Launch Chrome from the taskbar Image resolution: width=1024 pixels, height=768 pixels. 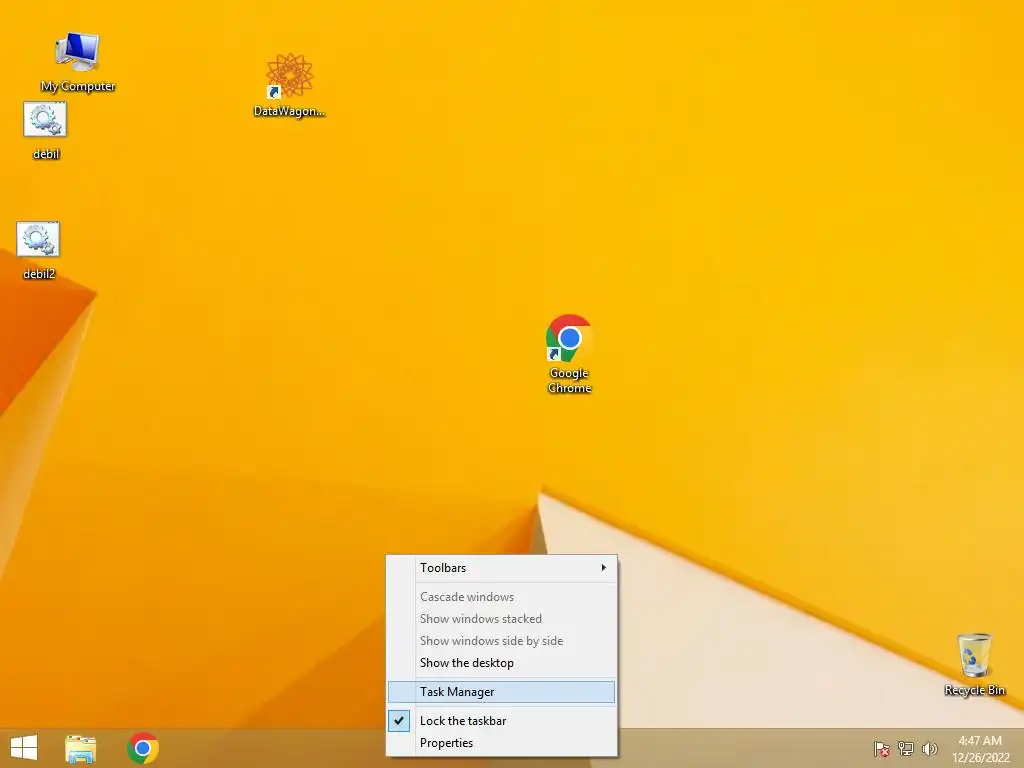pos(143,748)
